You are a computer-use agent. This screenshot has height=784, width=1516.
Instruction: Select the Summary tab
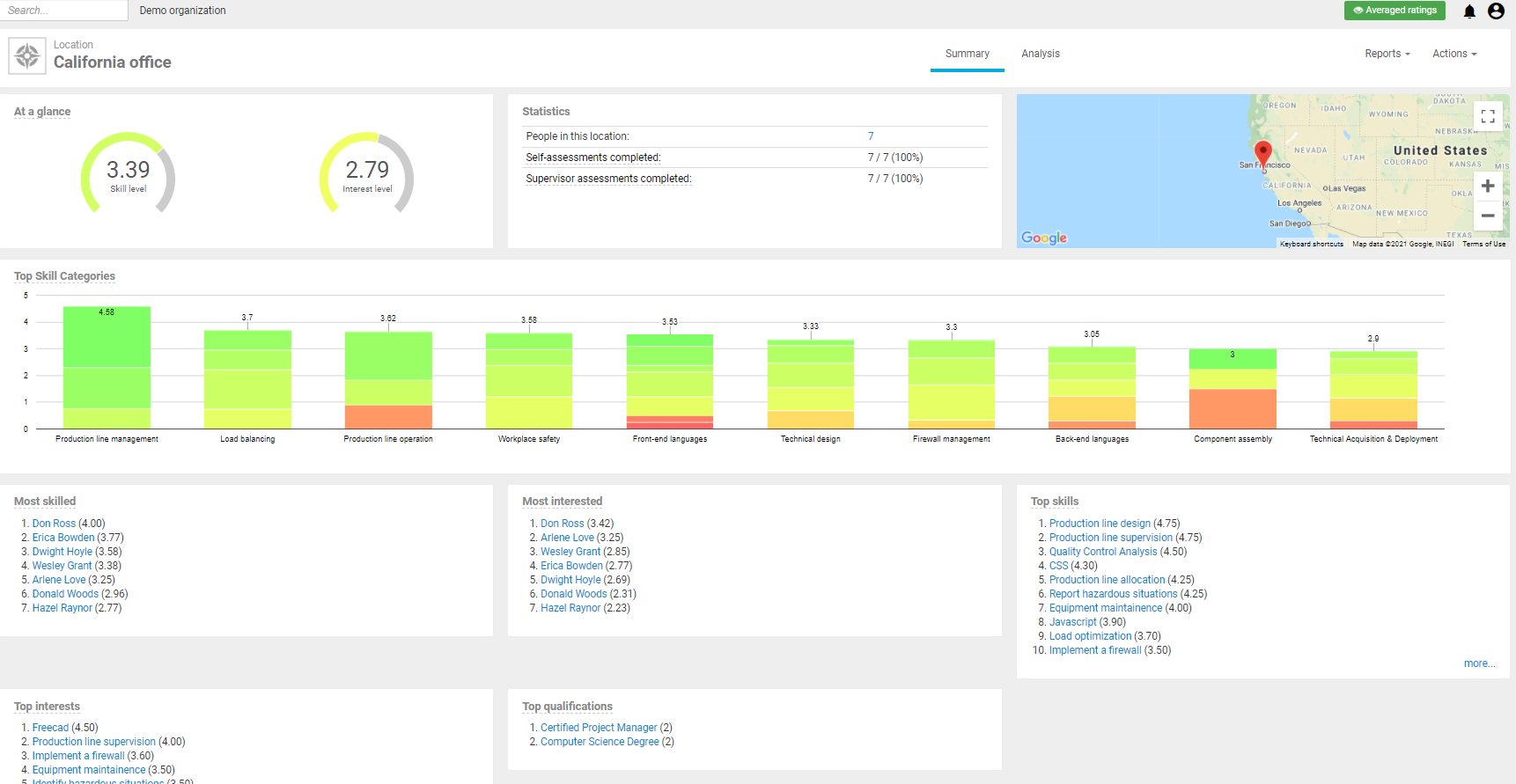[x=967, y=54]
